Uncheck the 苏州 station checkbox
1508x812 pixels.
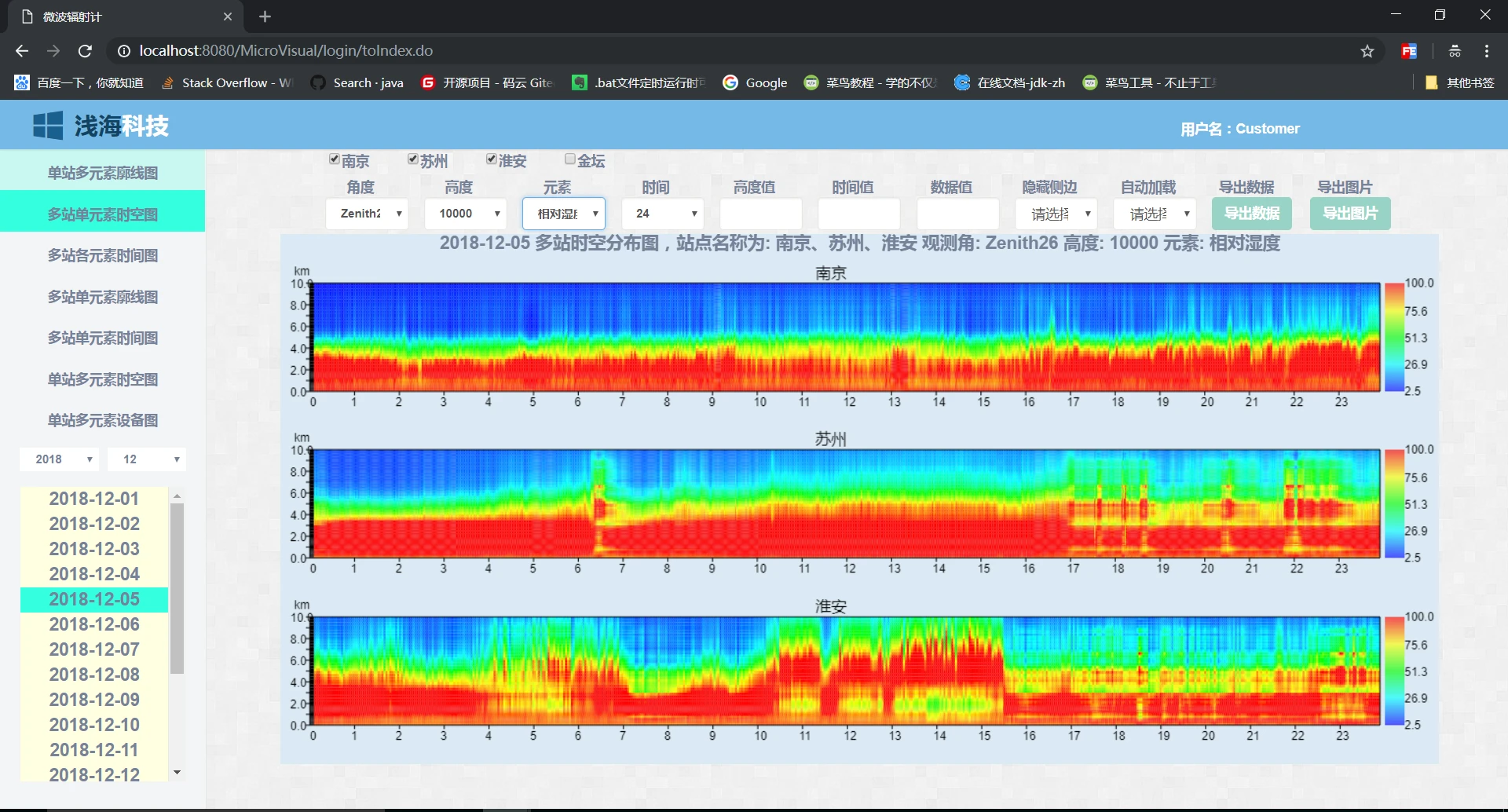click(x=413, y=159)
